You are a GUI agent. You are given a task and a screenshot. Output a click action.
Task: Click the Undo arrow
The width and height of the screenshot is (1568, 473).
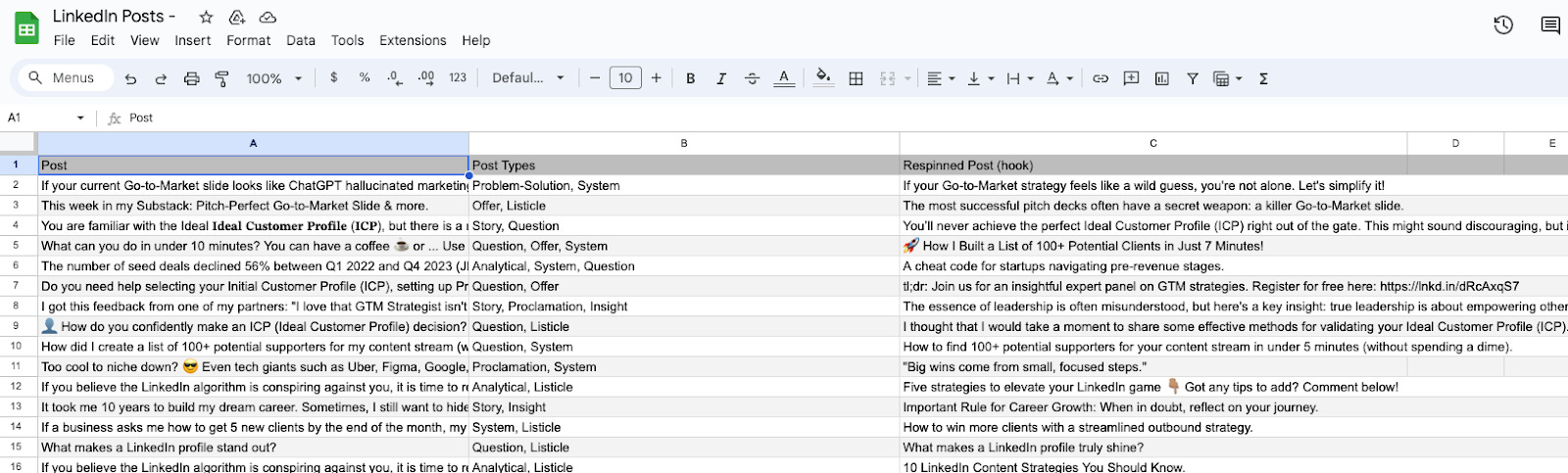(130, 78)
